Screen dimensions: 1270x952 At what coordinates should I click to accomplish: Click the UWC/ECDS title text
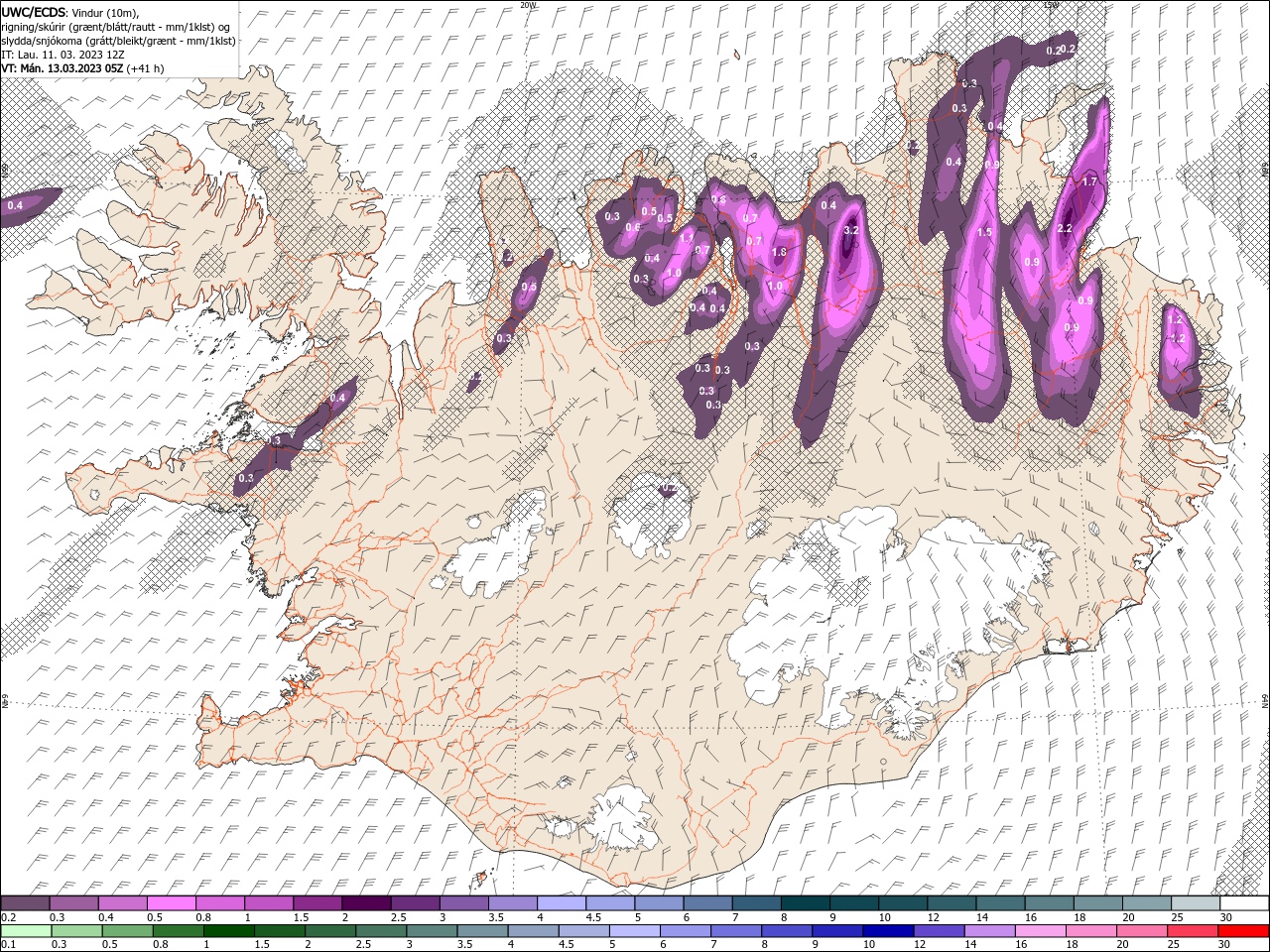click(x=34, y=11)
